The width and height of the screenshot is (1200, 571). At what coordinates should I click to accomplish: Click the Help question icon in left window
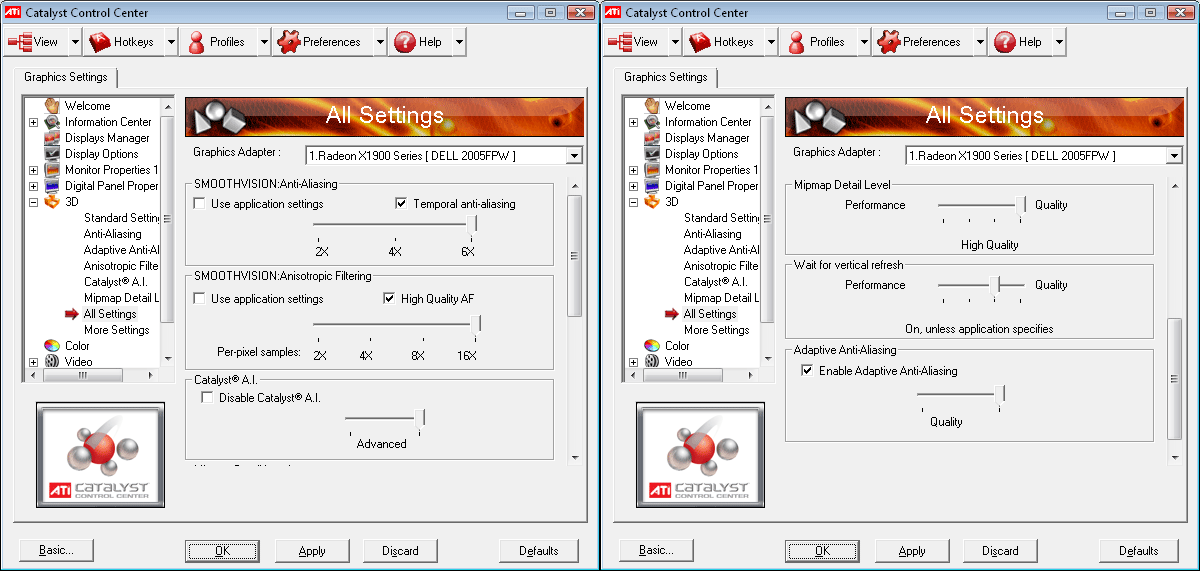click(405, 42)
